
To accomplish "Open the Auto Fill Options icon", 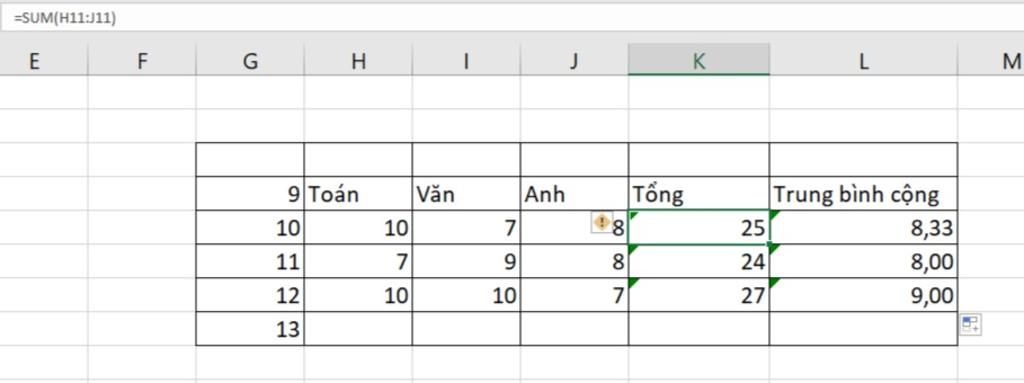I will [x=970, y=325].
